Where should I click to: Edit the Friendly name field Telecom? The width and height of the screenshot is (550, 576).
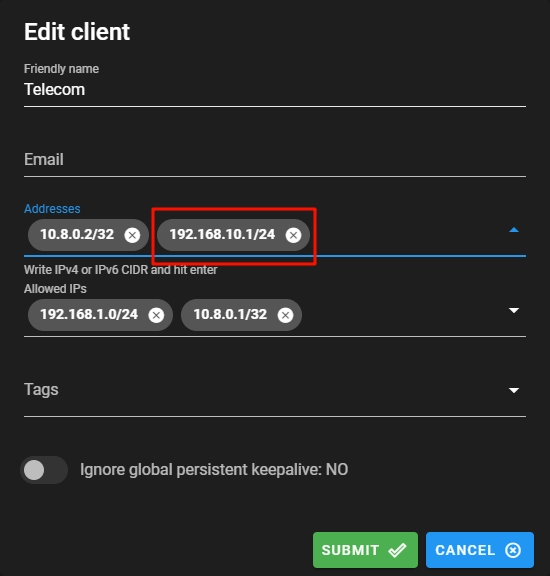(275, 90)
